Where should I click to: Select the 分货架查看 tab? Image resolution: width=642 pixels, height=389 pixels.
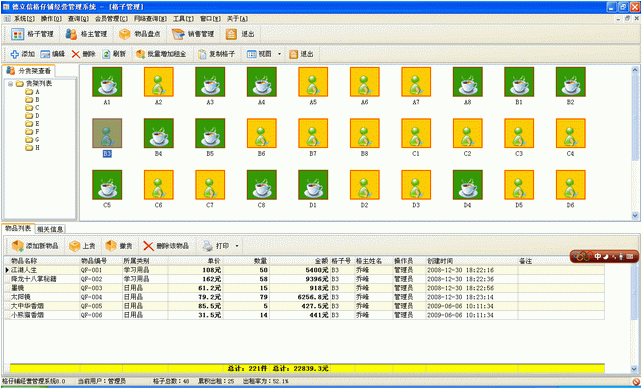29,70
